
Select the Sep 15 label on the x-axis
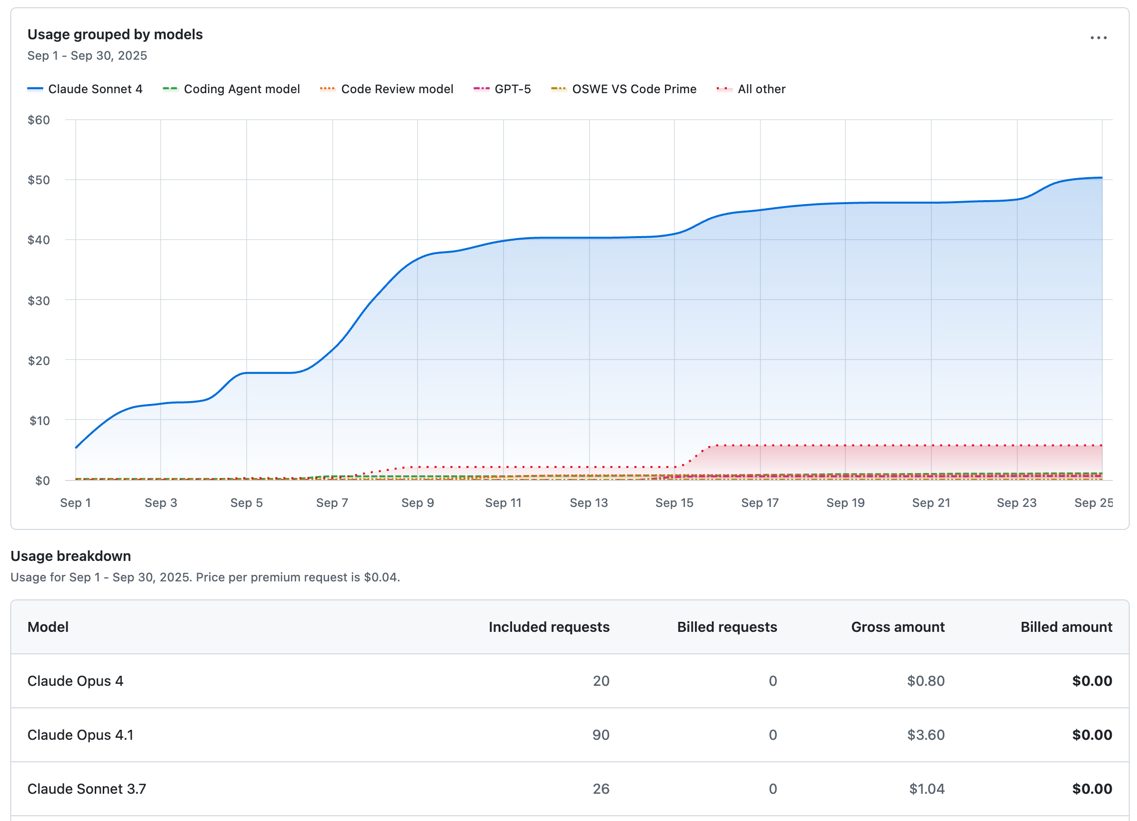[x=675, y=503]
